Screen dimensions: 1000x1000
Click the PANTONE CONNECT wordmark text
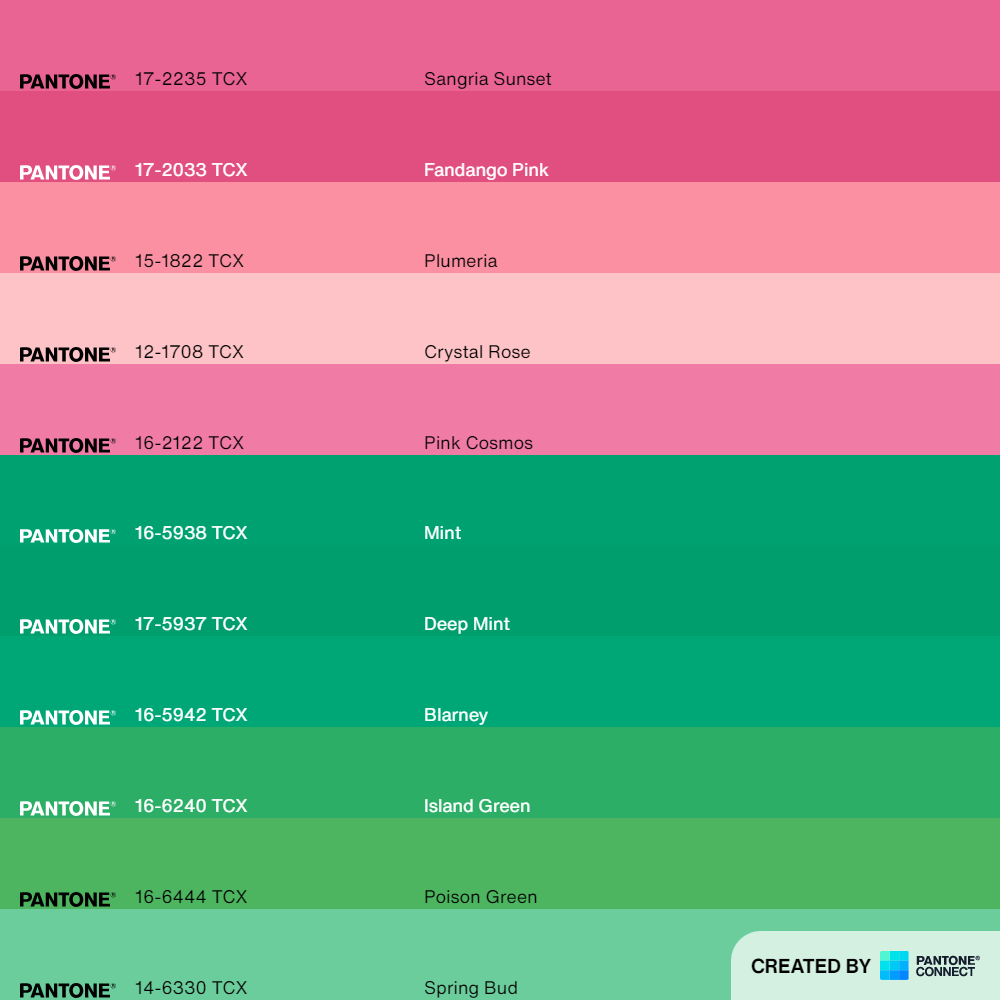(x=948, y=966)
